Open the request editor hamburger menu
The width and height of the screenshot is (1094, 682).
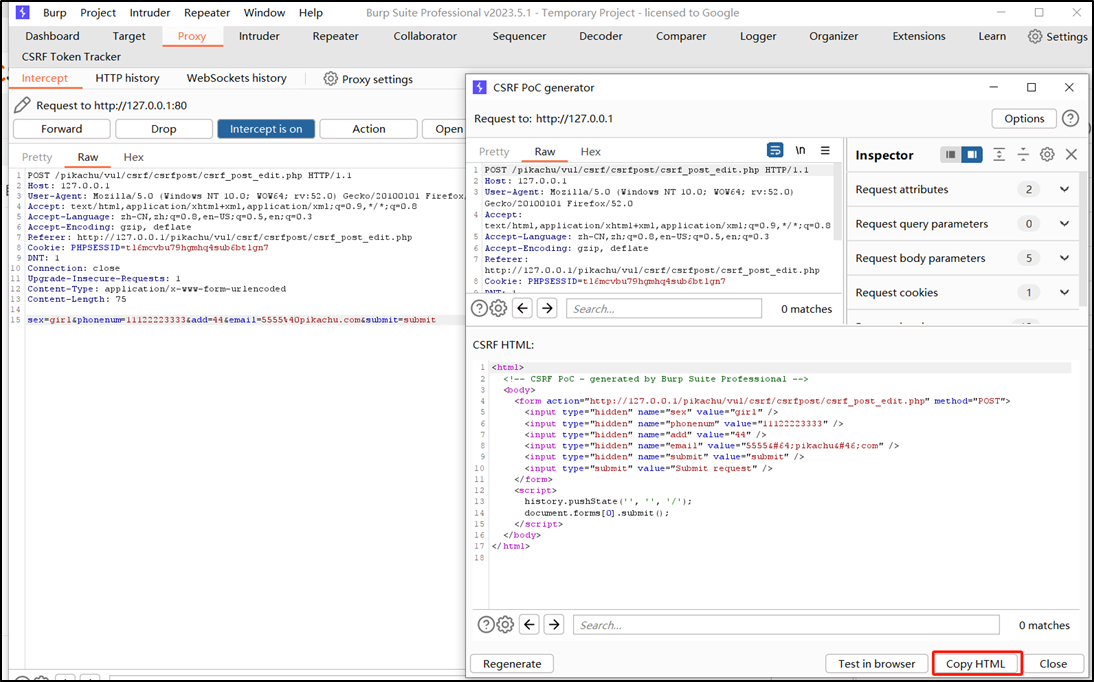[825, 150]
